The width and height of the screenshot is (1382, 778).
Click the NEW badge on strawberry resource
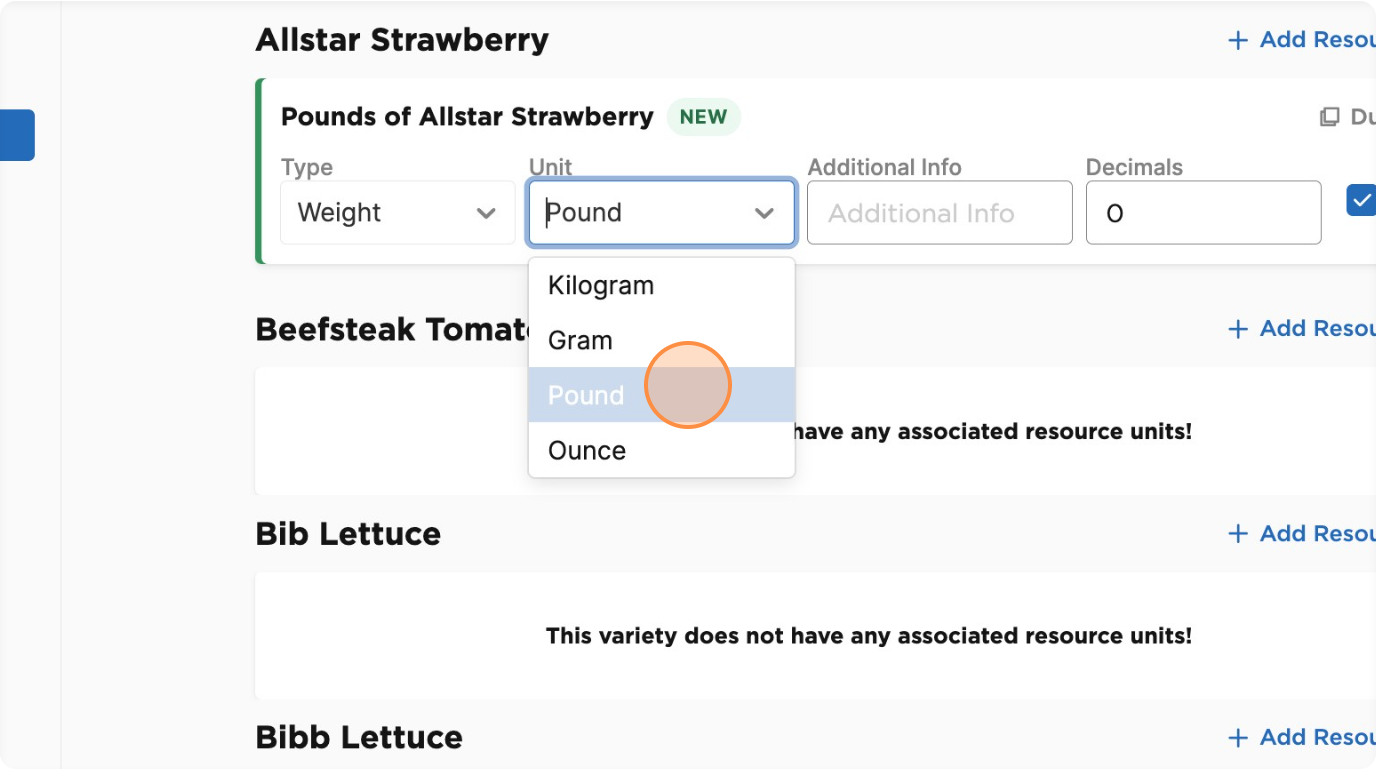pyautogui.click(x=703, y=117)
